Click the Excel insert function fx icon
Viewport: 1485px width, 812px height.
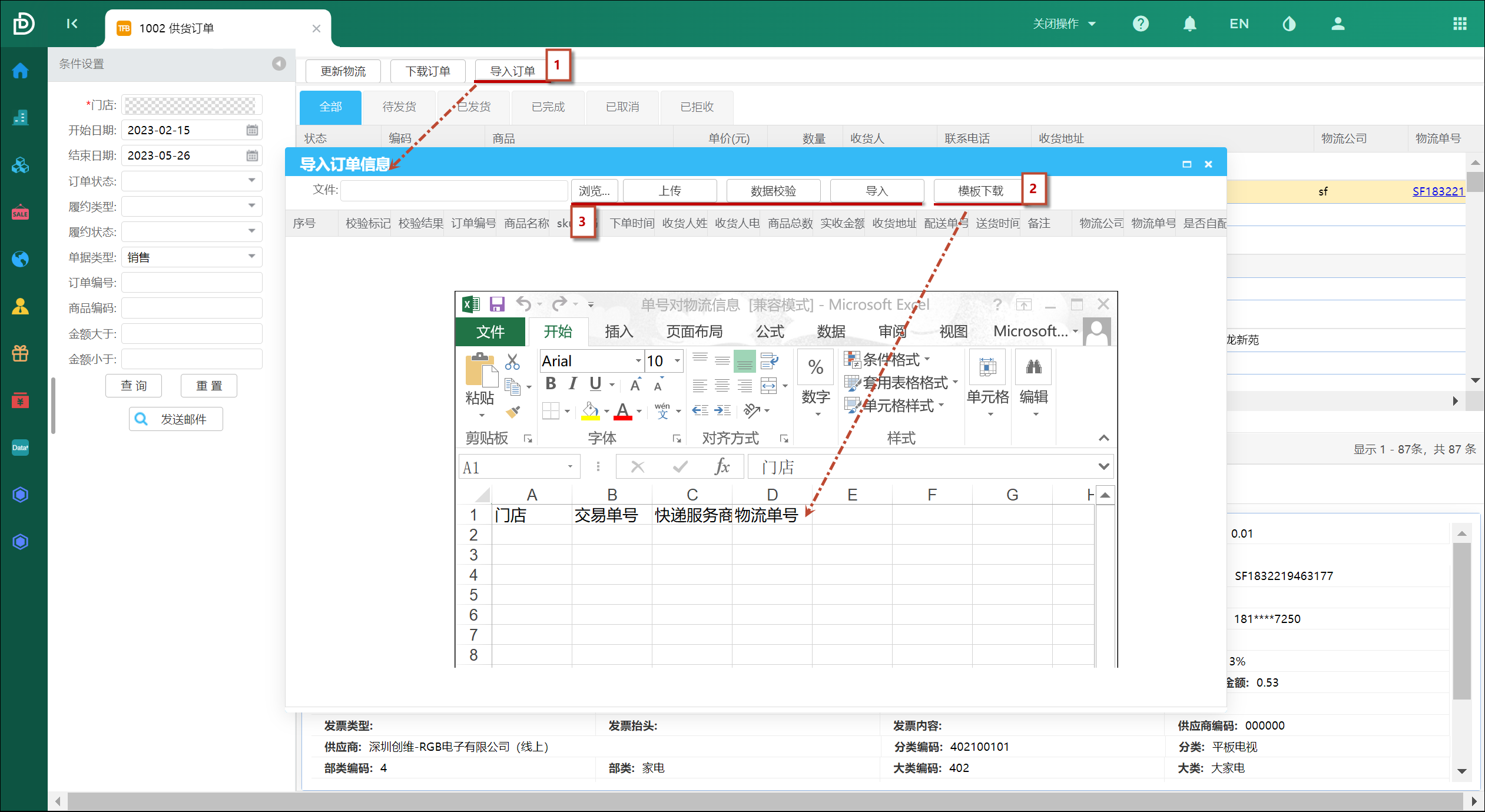(722, 467)
